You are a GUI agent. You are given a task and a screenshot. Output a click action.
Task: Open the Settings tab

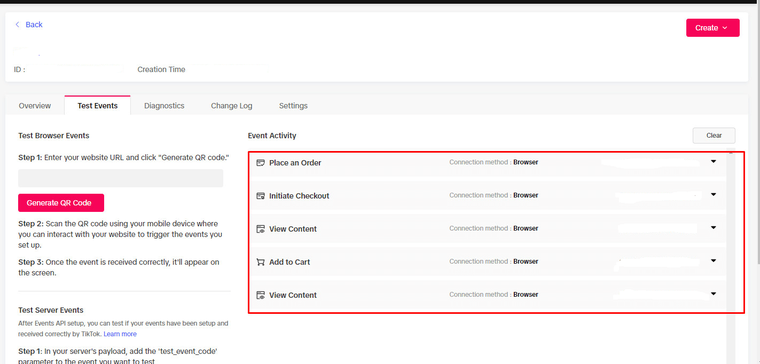tap(293, 106)
